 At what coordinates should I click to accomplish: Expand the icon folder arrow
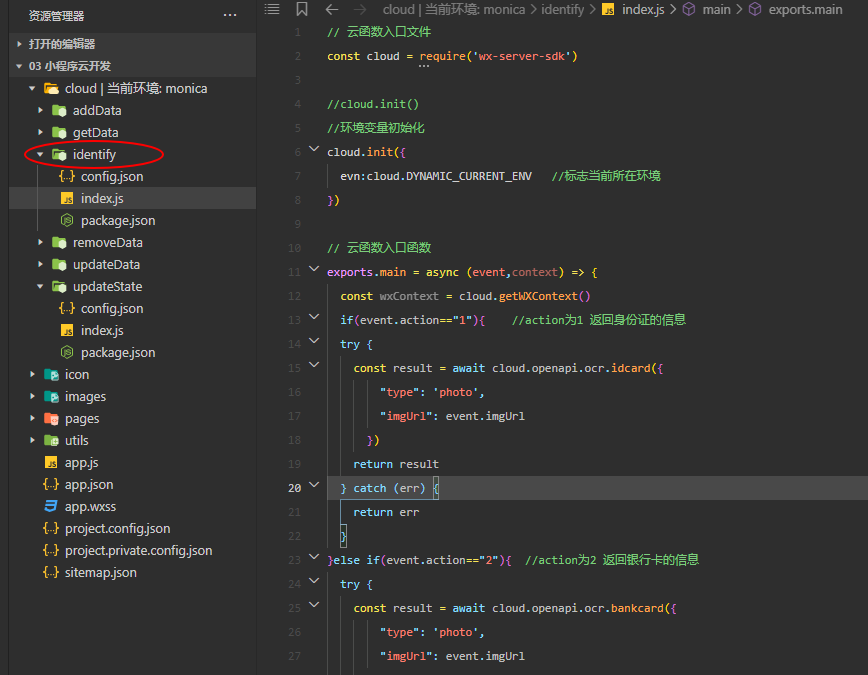32,374
